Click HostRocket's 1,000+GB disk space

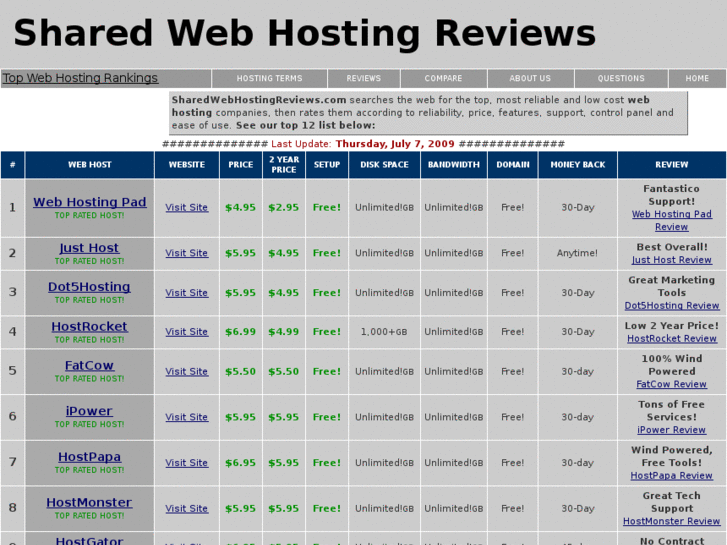tap(384, 332)
